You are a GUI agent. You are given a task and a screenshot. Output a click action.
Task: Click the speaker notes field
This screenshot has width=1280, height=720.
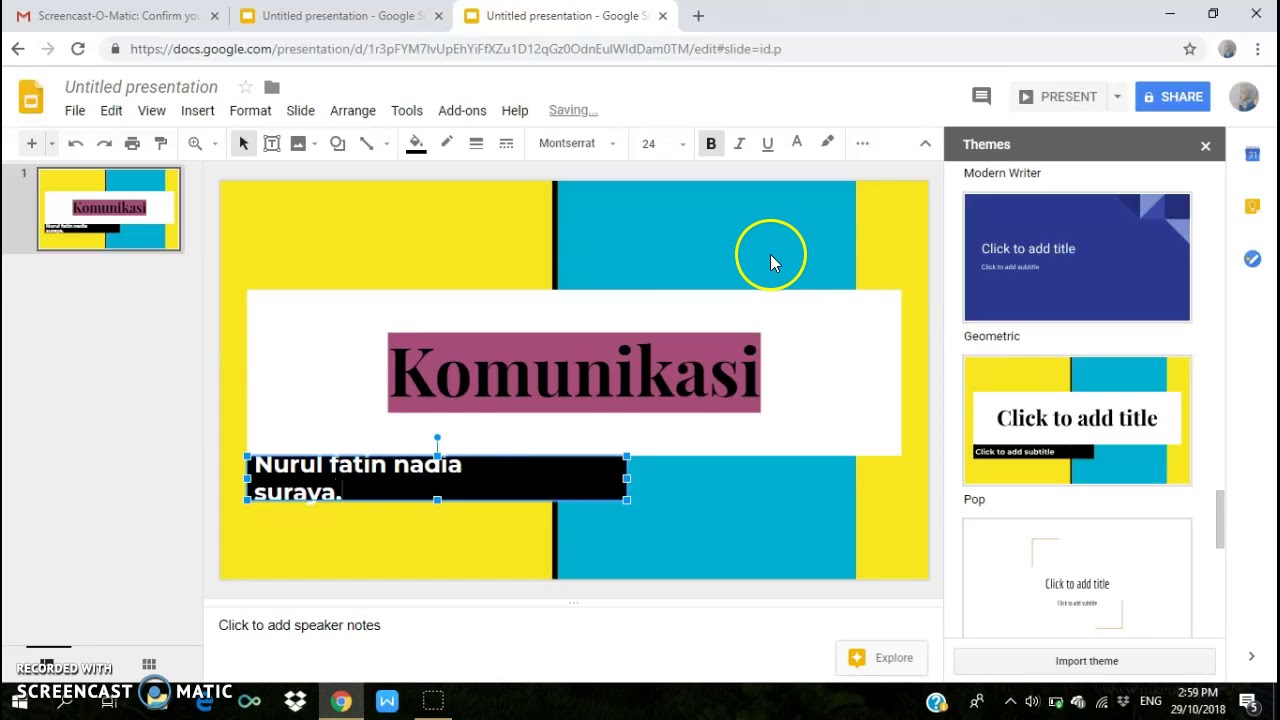pyautogui.click(x=573, y=625)
